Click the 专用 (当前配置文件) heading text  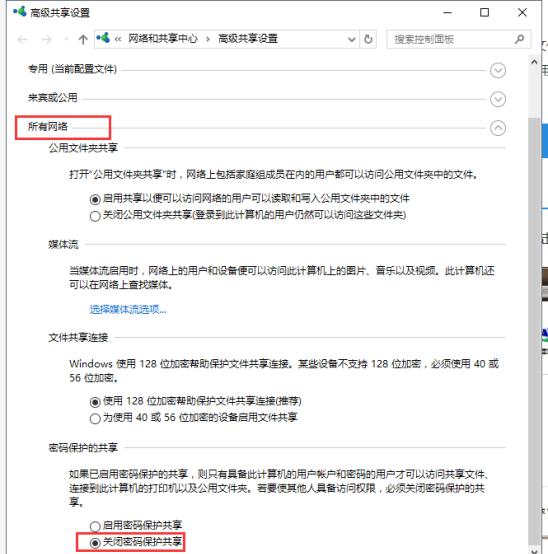[x=72, y=69]
